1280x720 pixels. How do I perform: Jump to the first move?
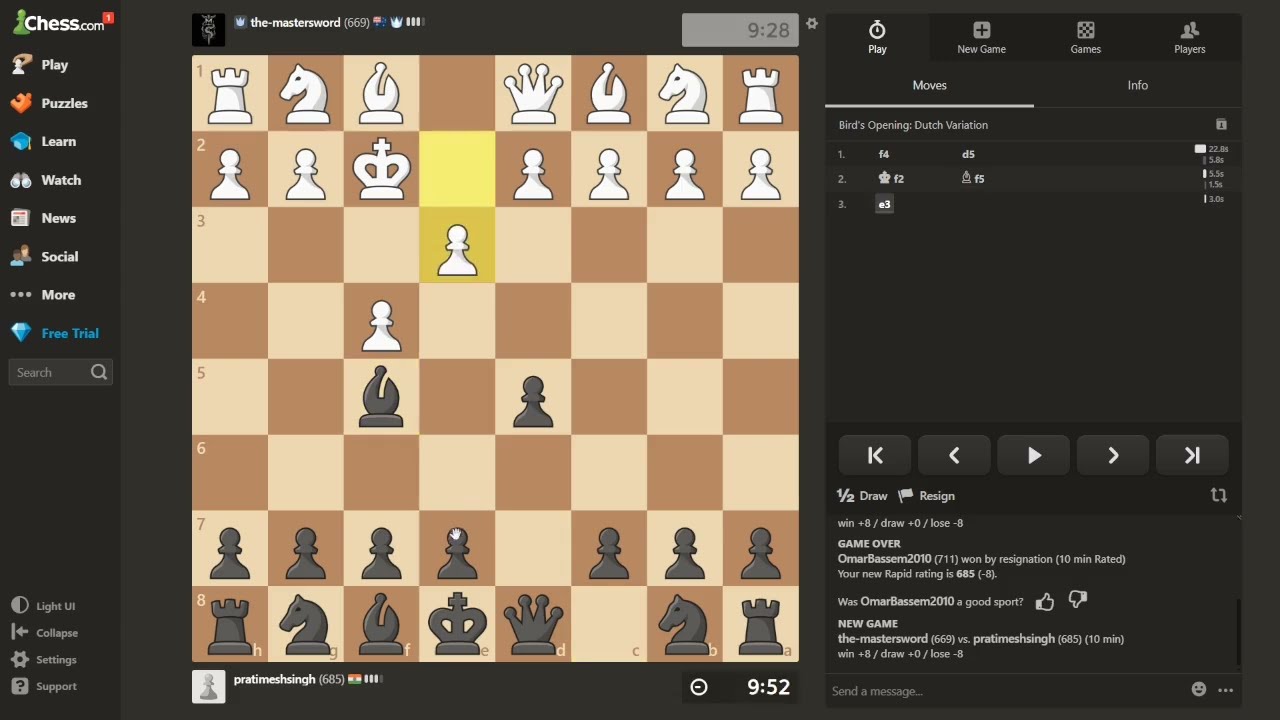(875, 455)
